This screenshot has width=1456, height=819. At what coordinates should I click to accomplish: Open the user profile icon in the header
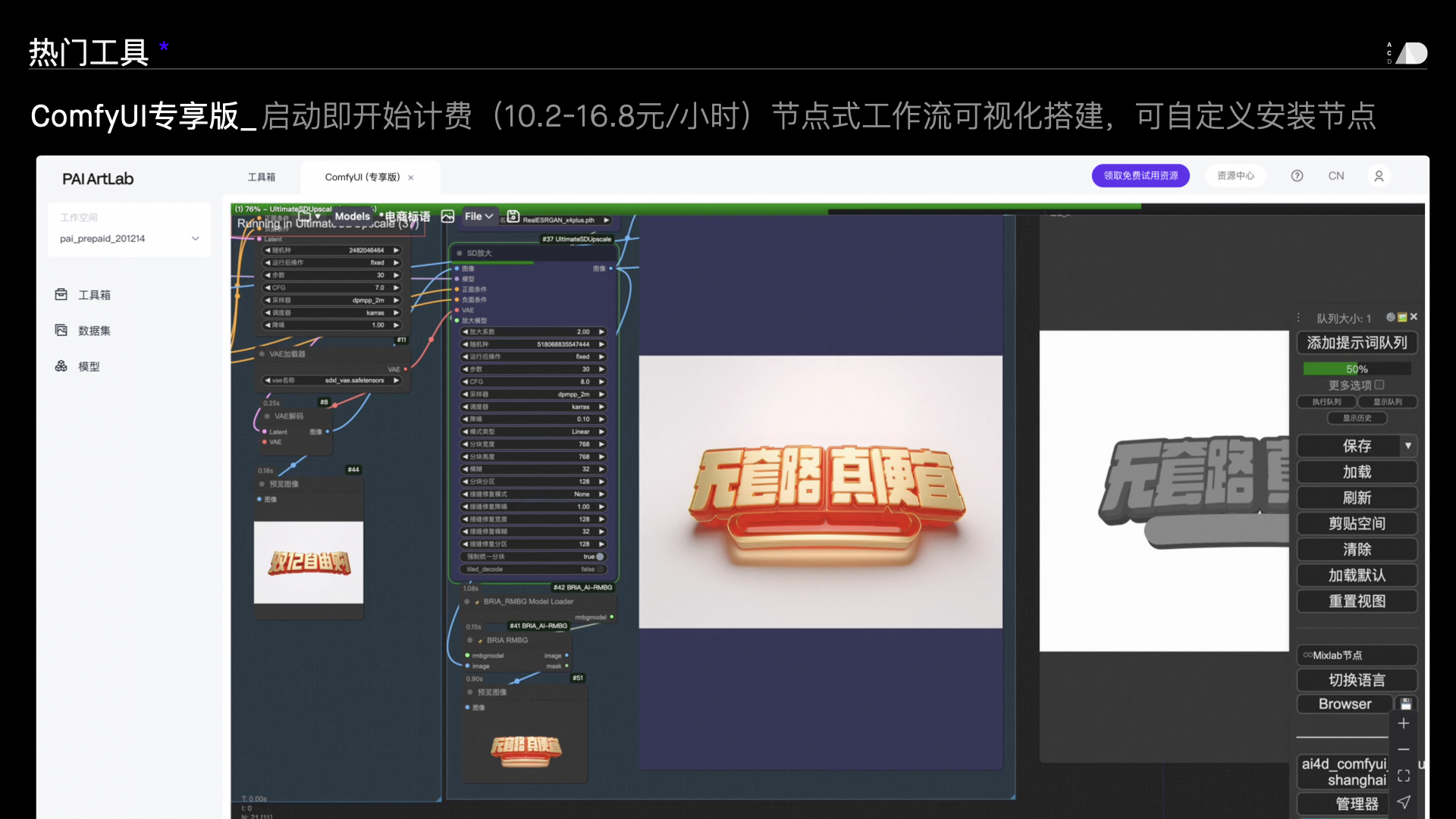pyautogui.click(x=1379, y=176)
